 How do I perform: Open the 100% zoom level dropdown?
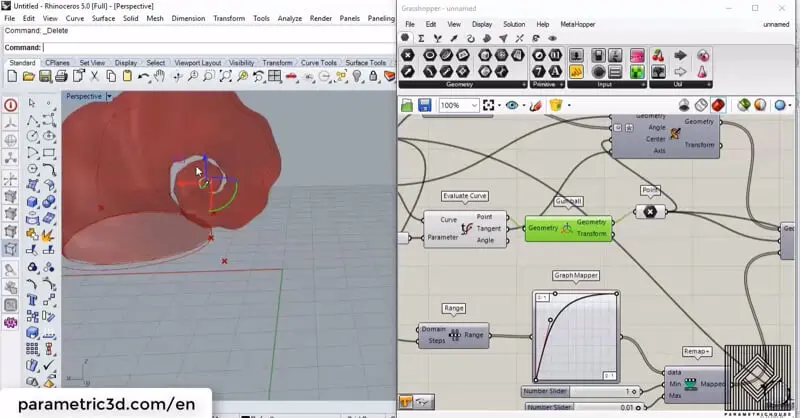[473, 105]
